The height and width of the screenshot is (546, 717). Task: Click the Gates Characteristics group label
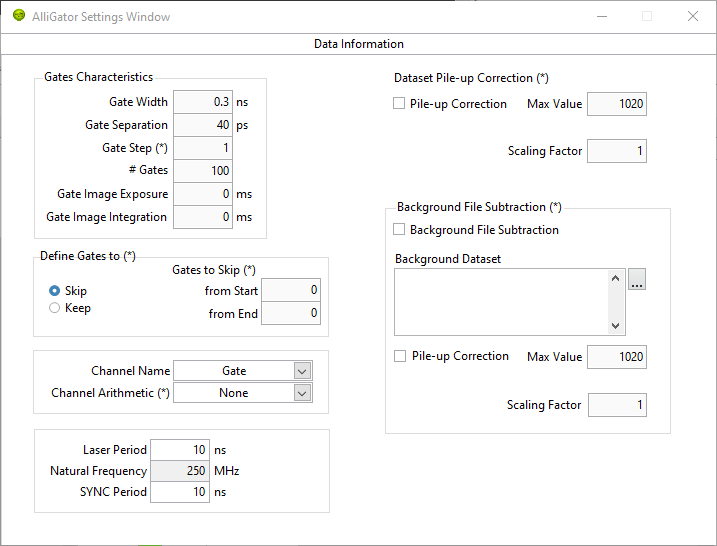coord(98,77)
